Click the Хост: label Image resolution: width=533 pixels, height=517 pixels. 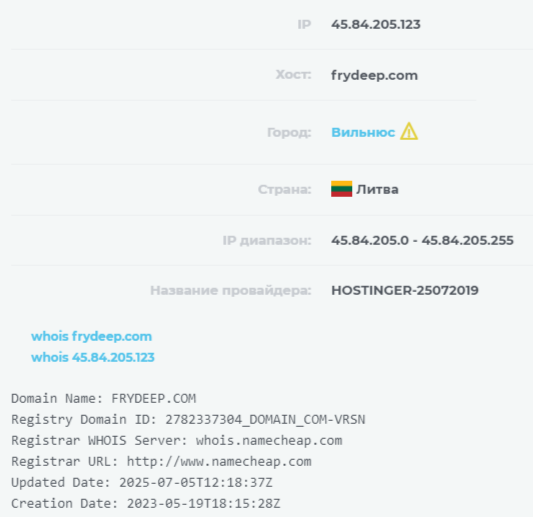click(x=293, y=74)
